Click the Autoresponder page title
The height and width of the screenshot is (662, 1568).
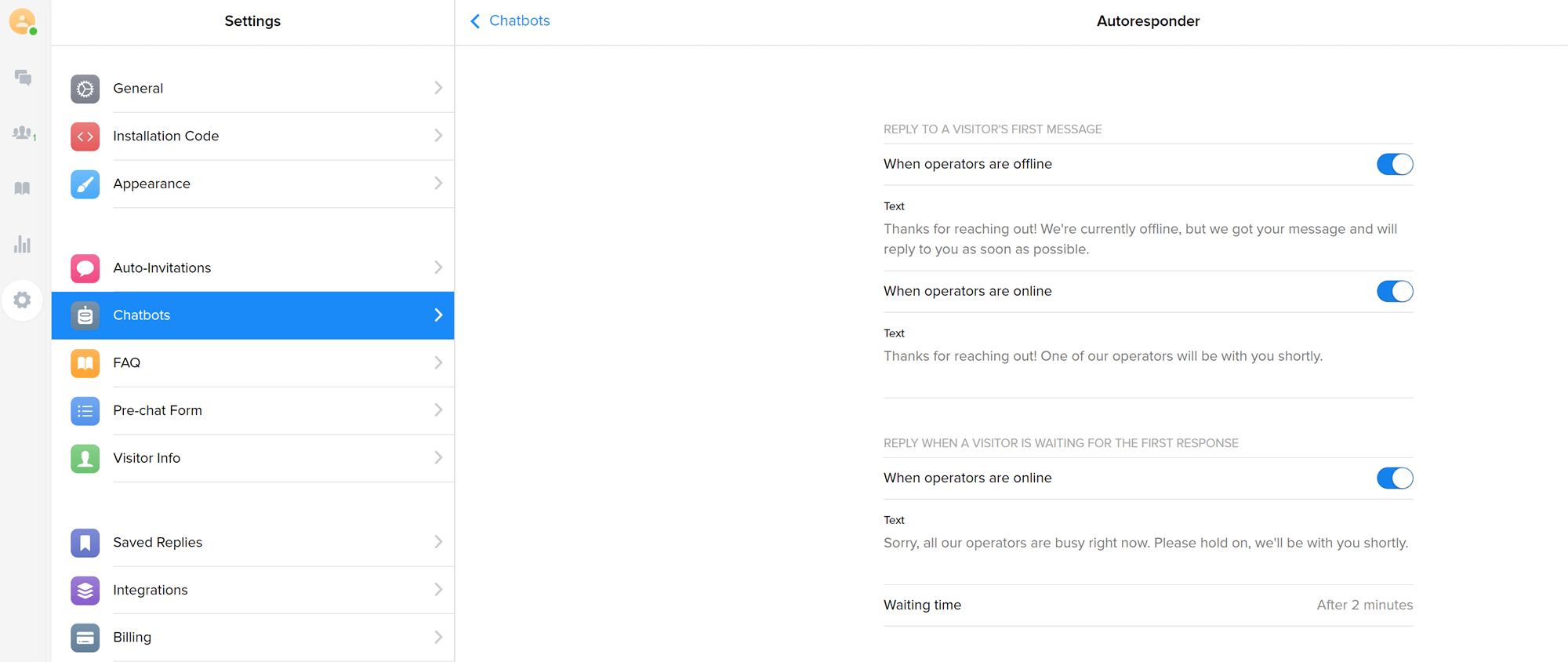coord(1148,21)
